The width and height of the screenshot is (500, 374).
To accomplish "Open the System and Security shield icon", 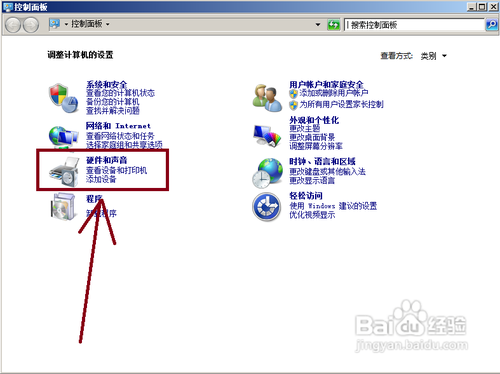I will (x=63, y=98).
